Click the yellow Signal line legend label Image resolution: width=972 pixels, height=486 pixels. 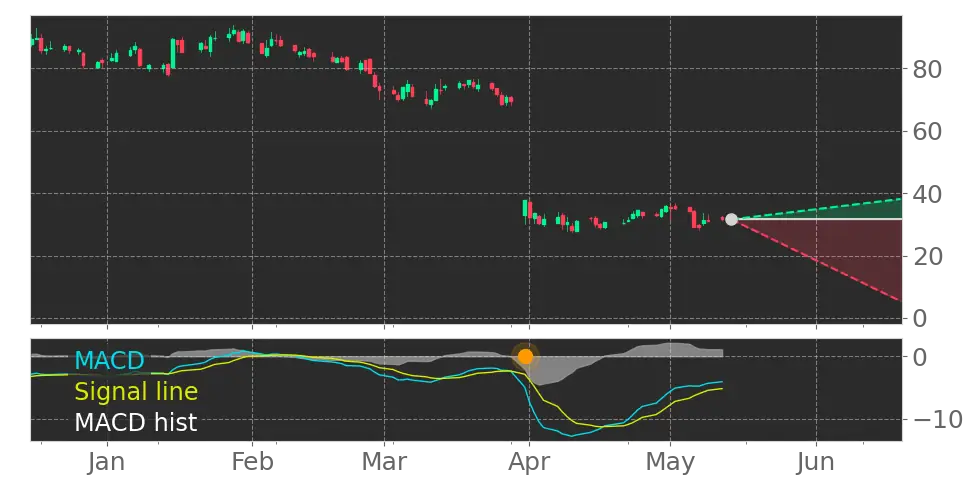click(x=136, y=392)
